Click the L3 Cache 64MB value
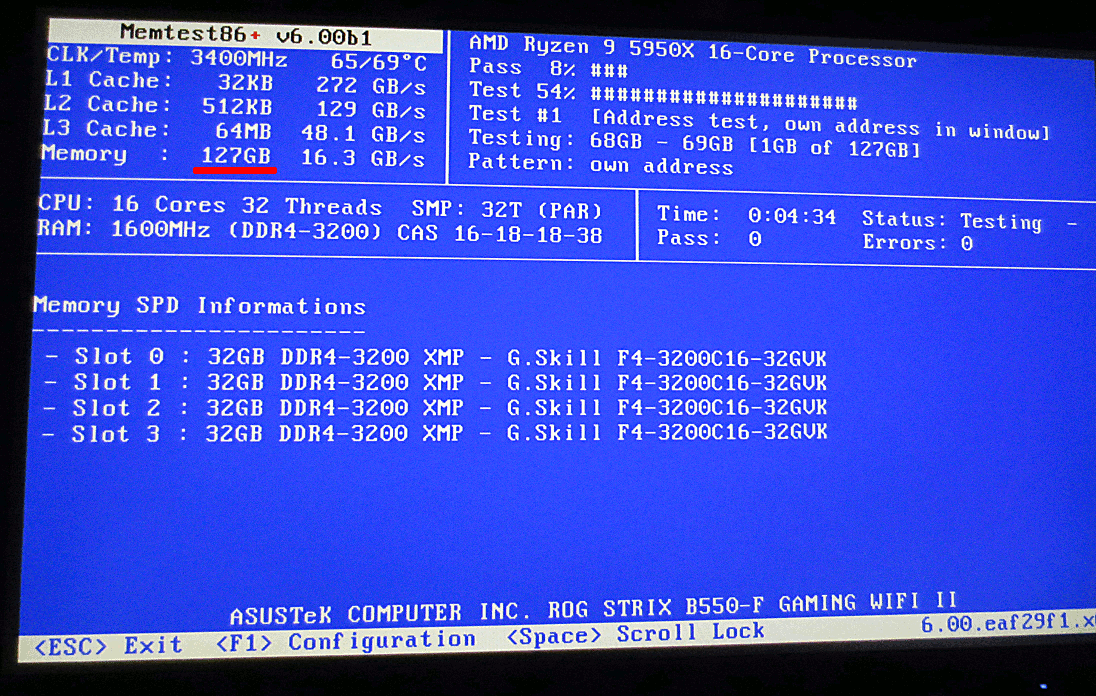The height and width of the screenshot is (696, 1096). tap(243, 131)
